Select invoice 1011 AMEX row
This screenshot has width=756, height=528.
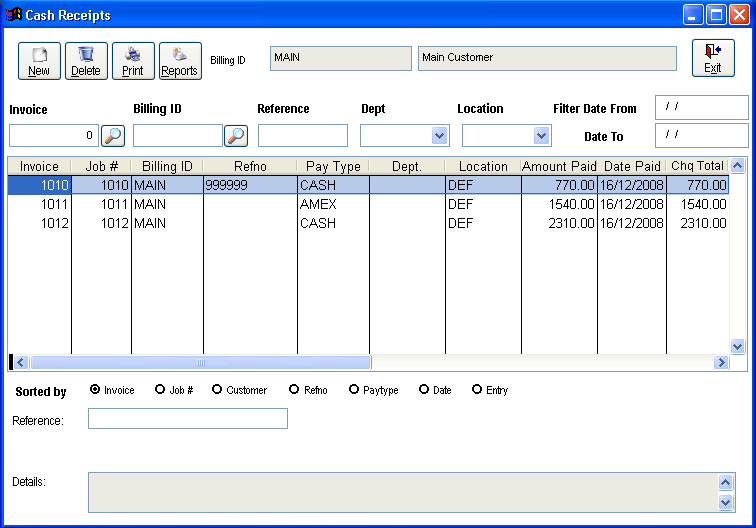pos(330,204)
